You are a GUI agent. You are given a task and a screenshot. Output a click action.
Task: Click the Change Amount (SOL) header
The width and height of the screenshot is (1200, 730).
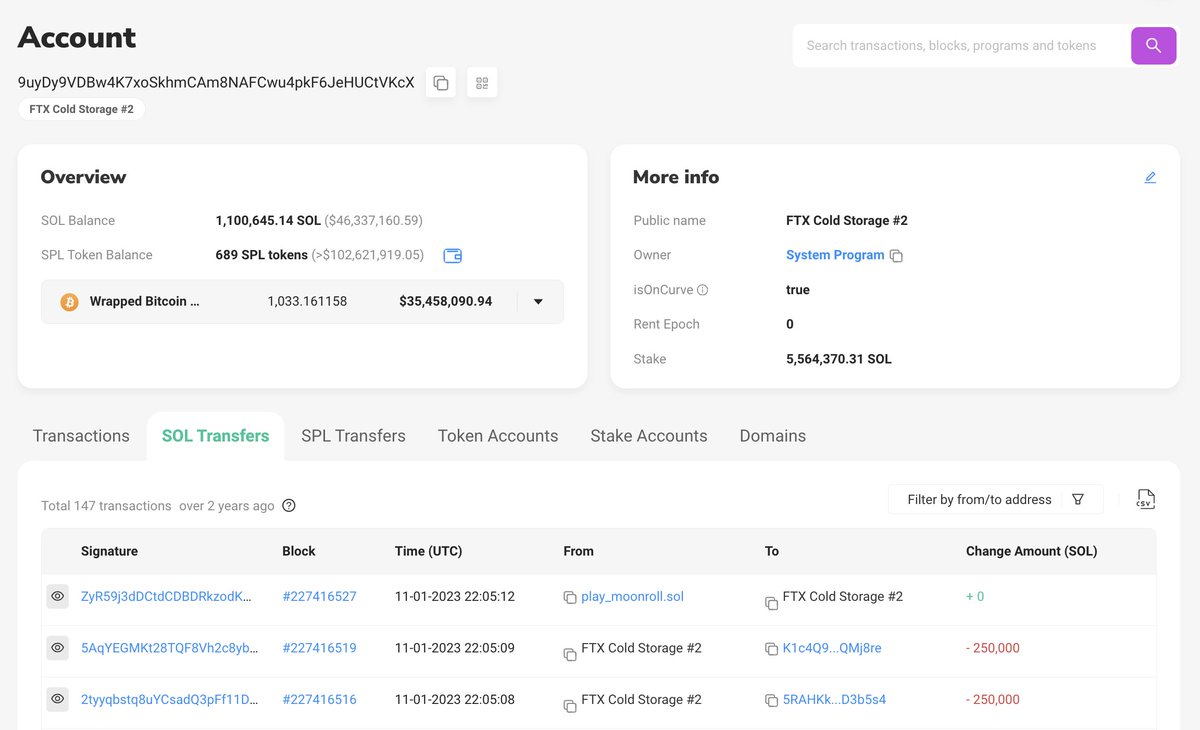tap(1031, 551)
